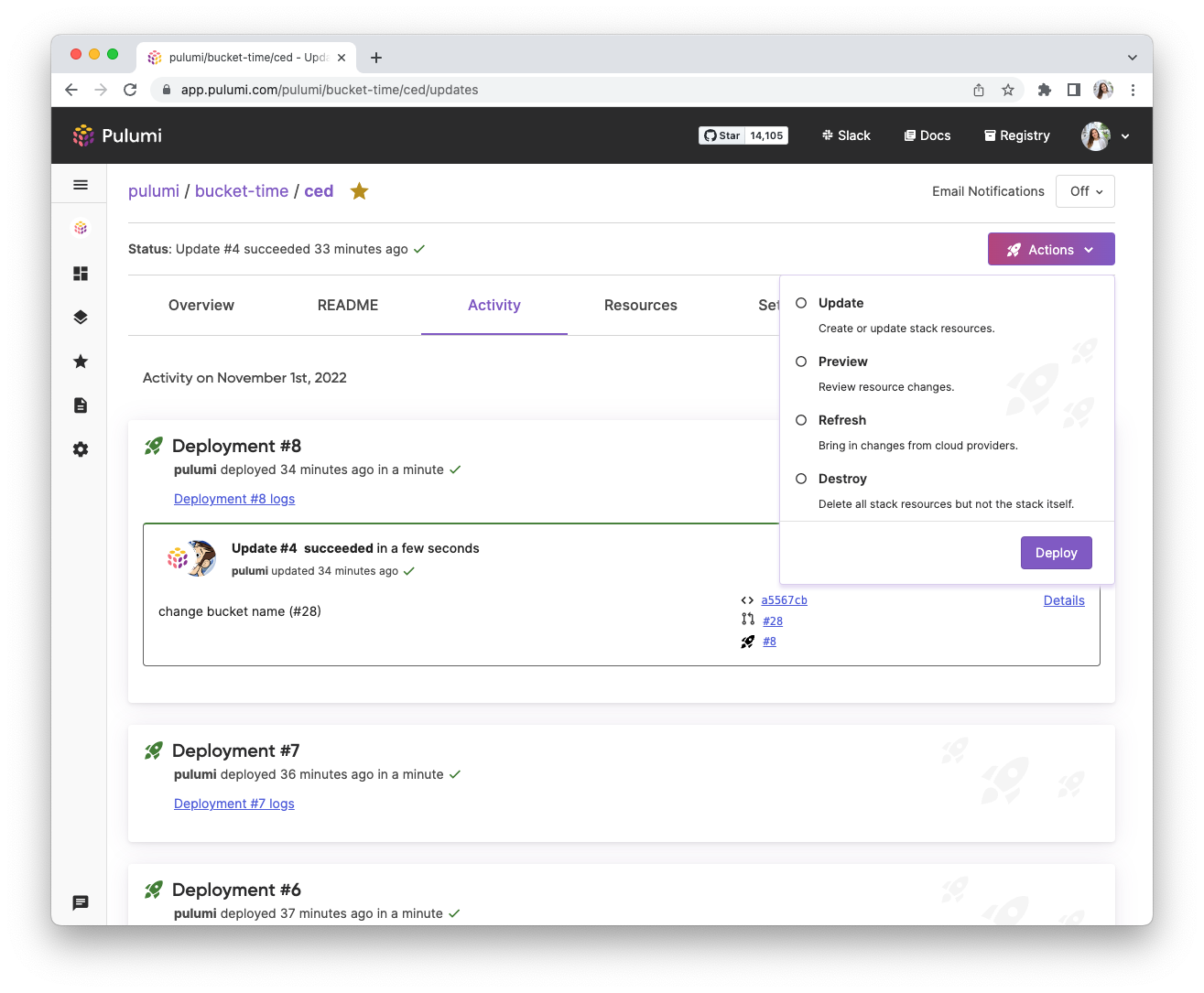Collapse the Actions dropdown button
Viewport: 1204px width, 993px height.
(1051, 249)
